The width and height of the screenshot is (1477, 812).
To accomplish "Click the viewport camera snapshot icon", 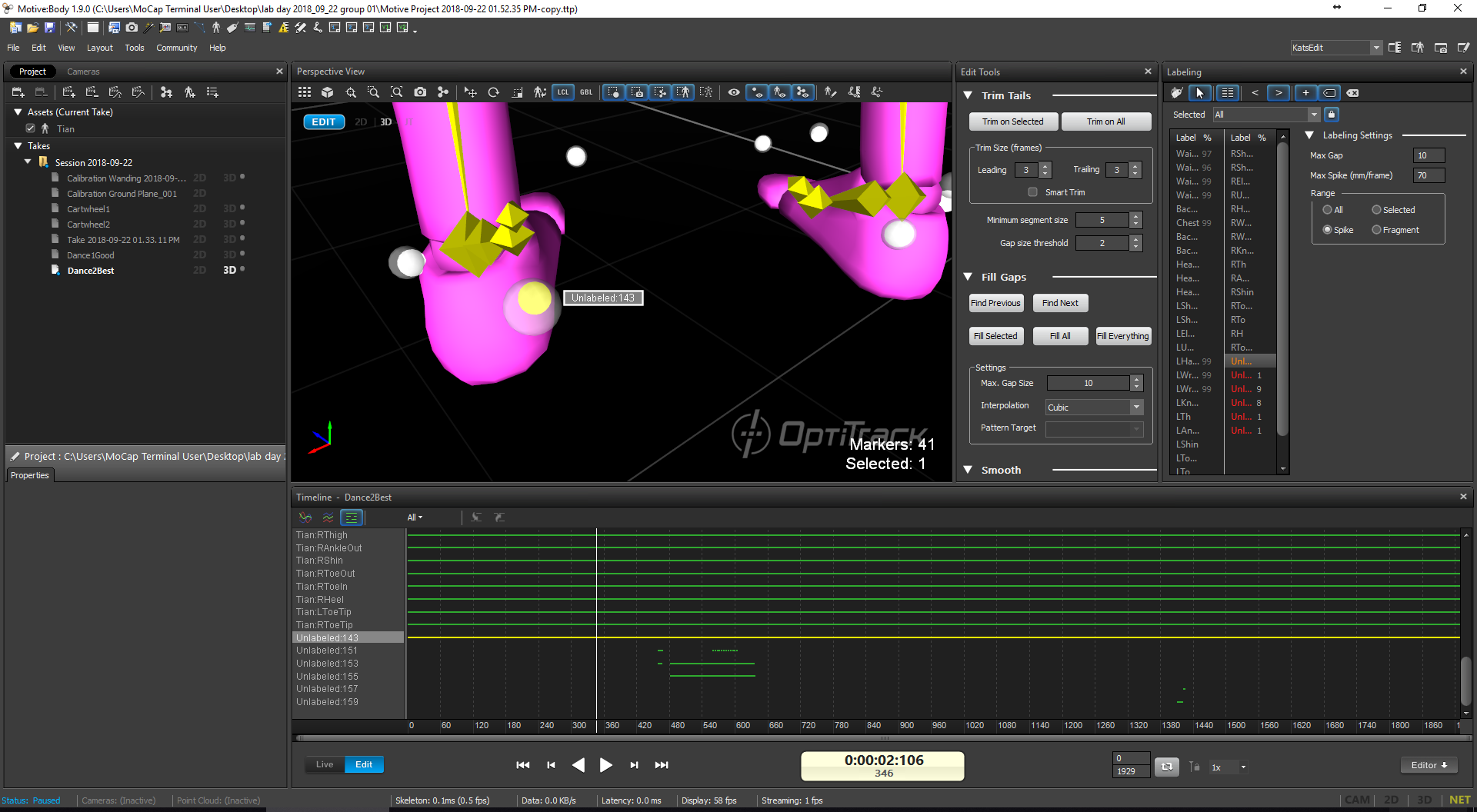I will [x=420, y=92].
